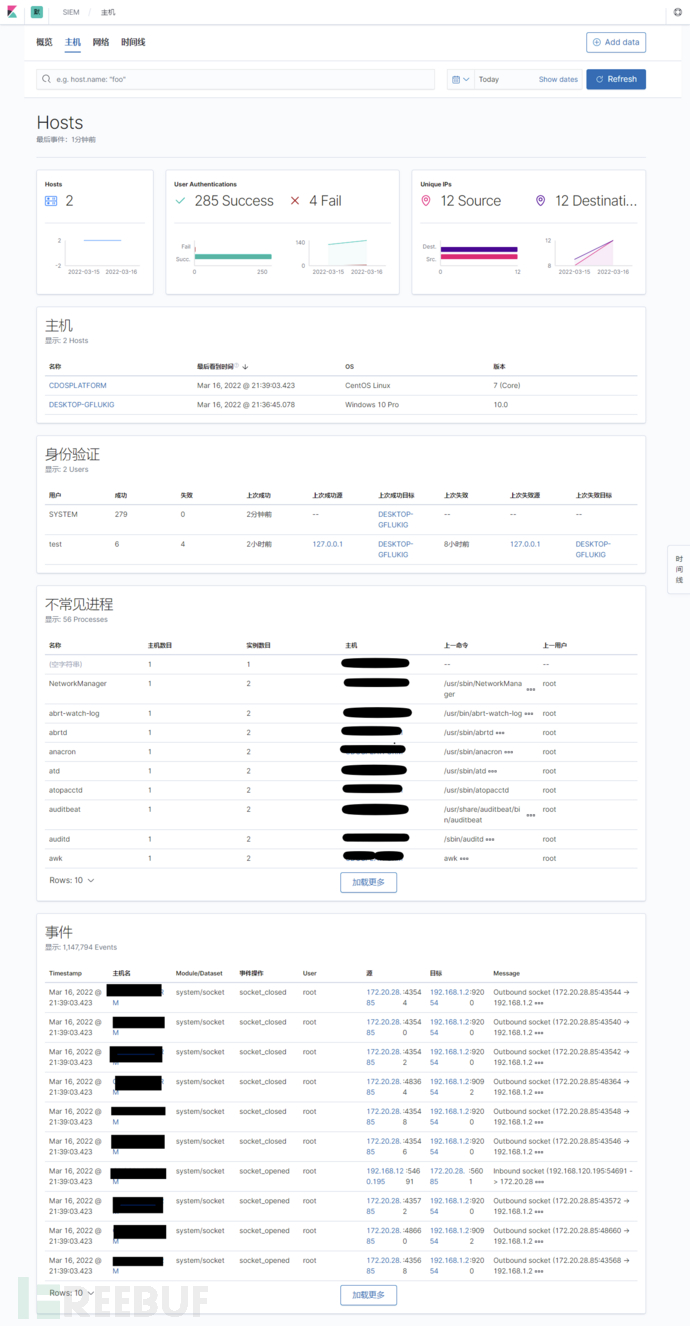Click 192.168.120.195 source IP link

[385, 1176]
